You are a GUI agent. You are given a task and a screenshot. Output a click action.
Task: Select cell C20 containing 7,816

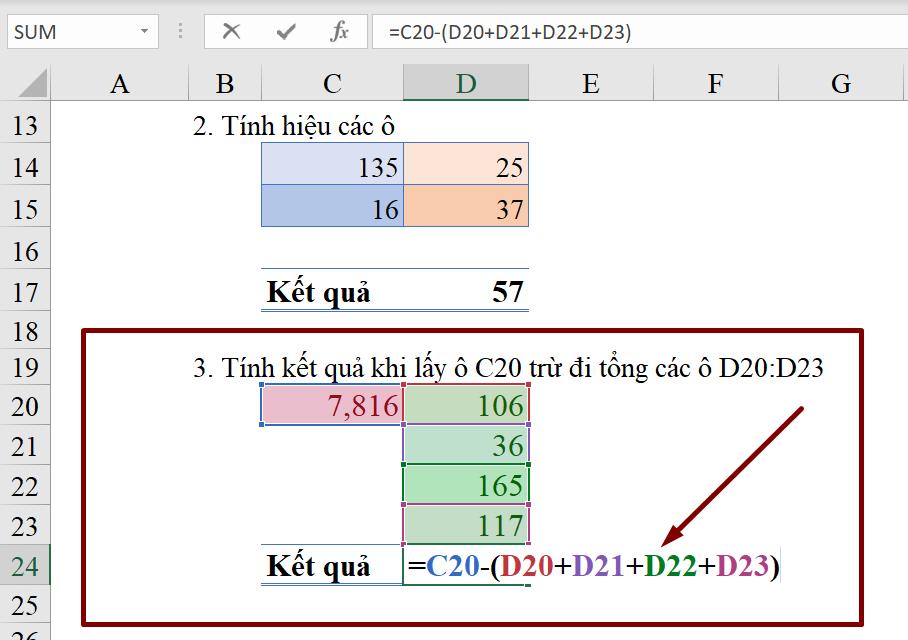click(x=330, y=406)
